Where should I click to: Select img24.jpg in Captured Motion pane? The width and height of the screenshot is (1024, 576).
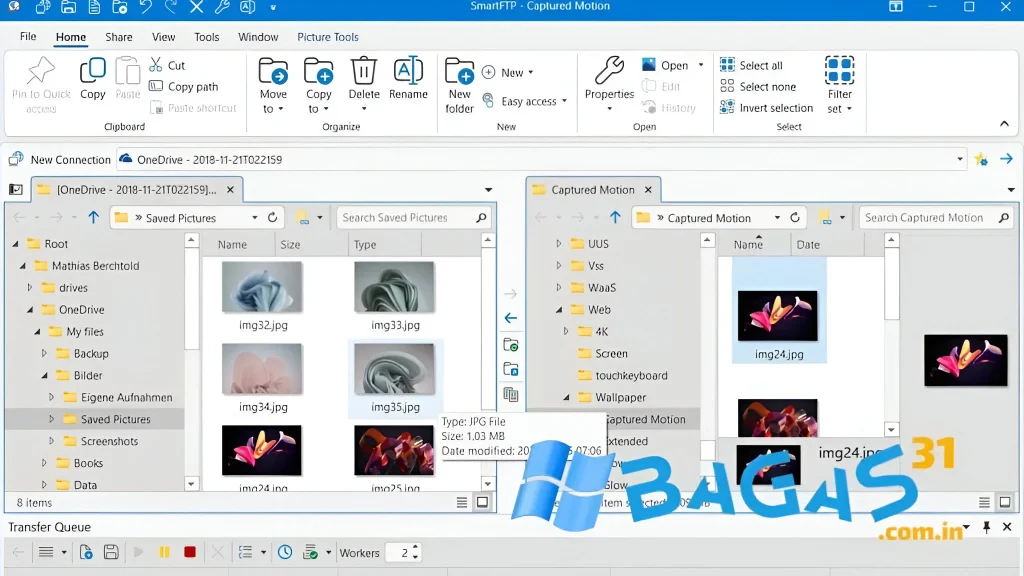778,315
